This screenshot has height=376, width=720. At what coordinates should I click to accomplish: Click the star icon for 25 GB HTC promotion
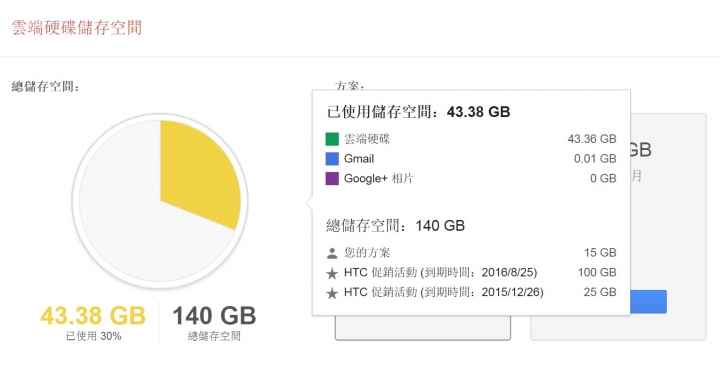332,293
